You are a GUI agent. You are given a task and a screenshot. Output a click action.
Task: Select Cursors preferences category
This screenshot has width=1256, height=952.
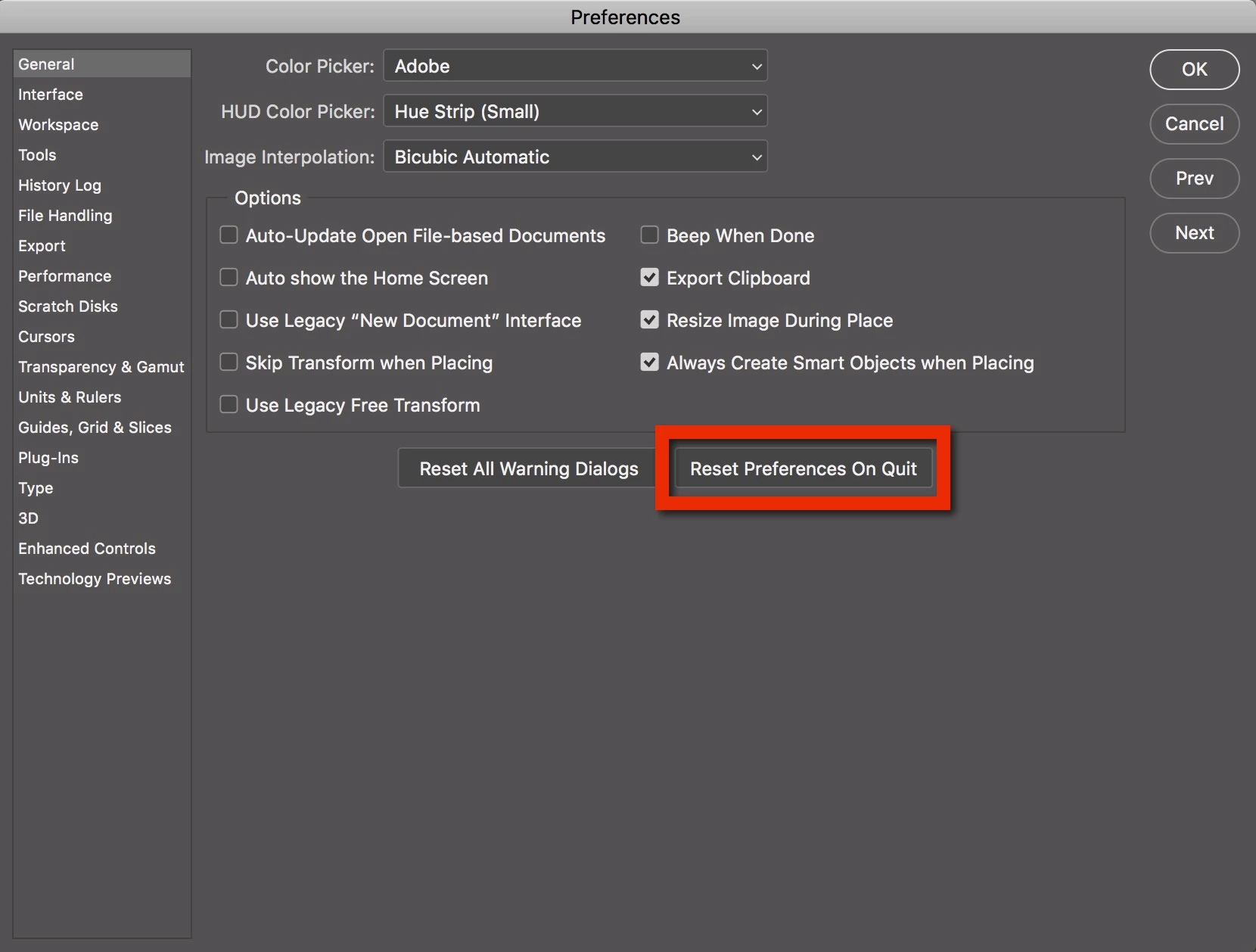[102, 337]
